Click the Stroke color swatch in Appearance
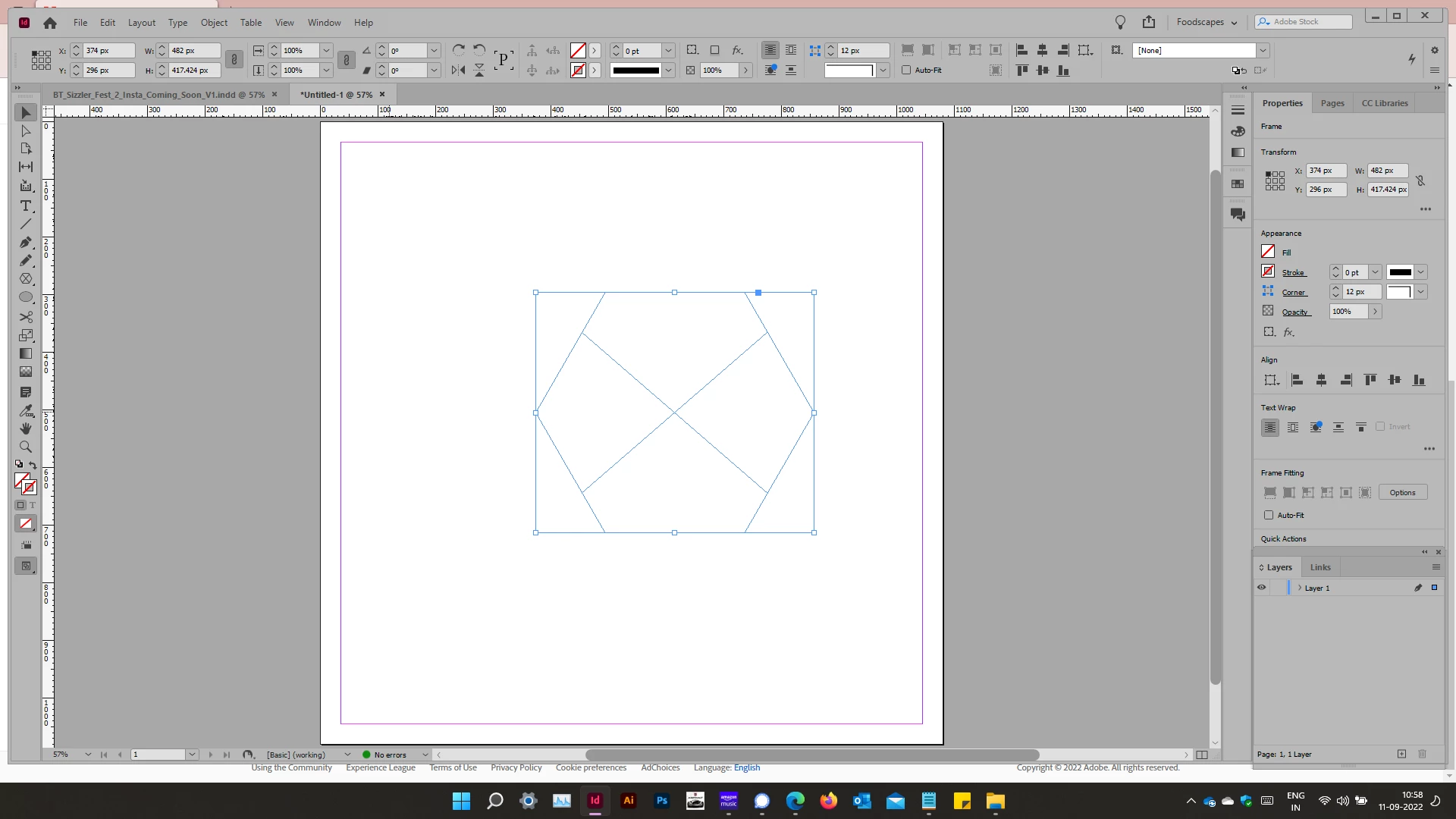The width and height of the screenshot is (1456, 819). [x=1268, y=271]
